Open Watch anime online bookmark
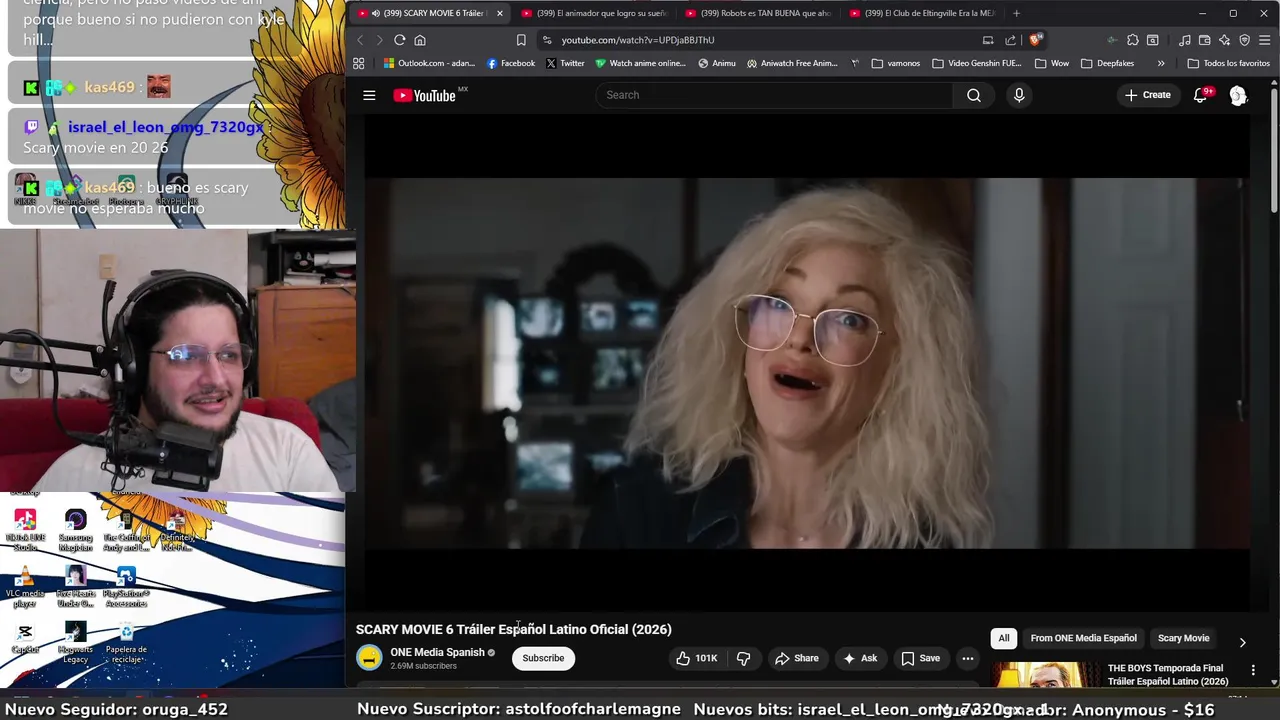Image resolution: width=1280 pixels, height=720 pixels. coord(640,63)
